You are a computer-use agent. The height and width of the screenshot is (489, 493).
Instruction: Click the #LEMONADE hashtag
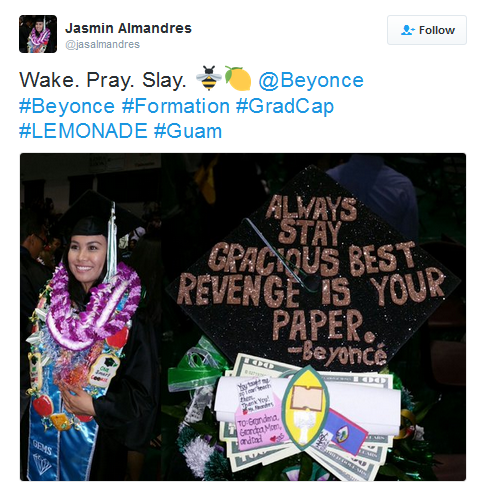[x=83, y=131]
